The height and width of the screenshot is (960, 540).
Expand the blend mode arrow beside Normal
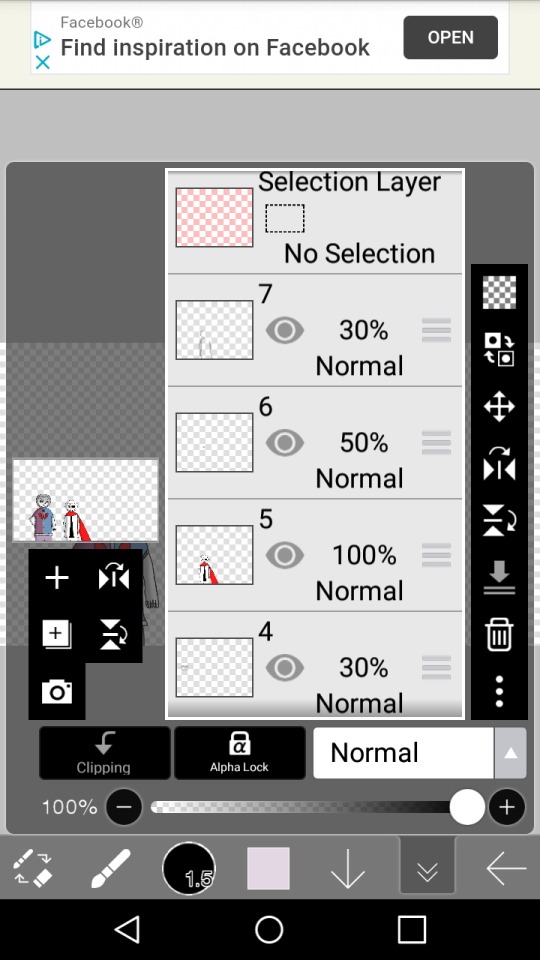coord(510,753)
